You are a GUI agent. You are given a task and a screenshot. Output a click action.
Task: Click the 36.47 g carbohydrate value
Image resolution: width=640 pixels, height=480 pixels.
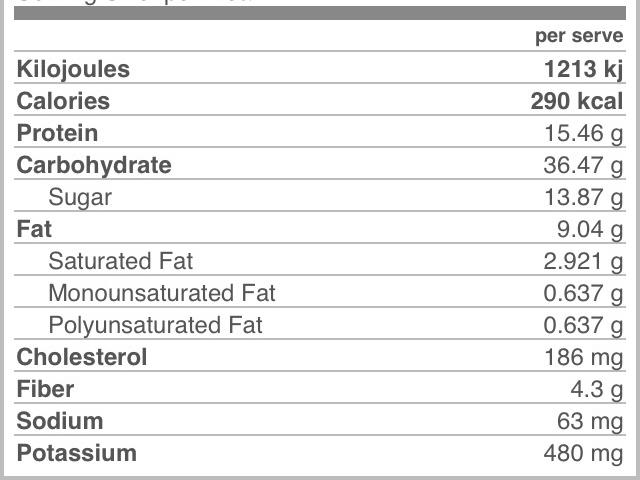(x=583, y=165)
